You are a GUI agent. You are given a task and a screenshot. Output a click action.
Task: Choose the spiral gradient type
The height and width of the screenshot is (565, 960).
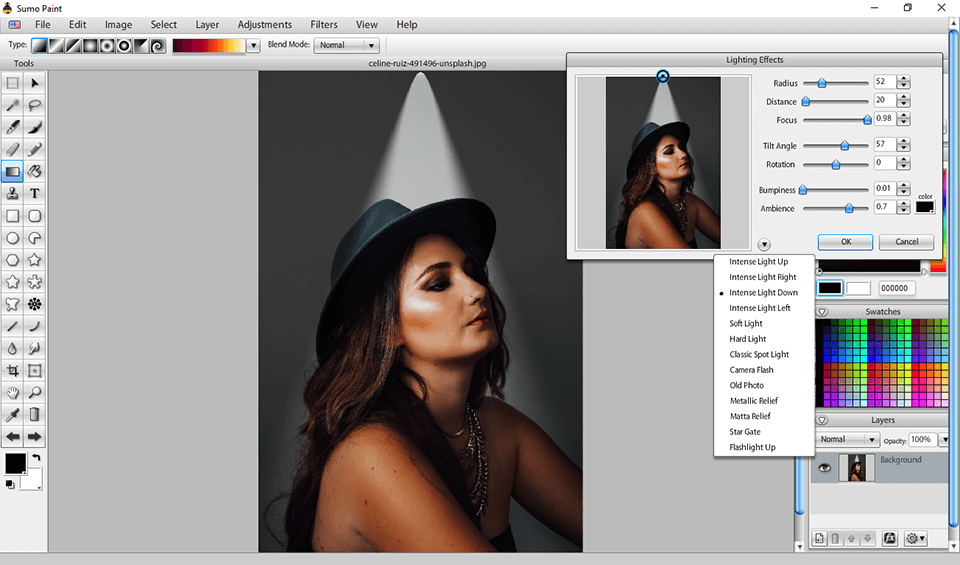[158, 46]
